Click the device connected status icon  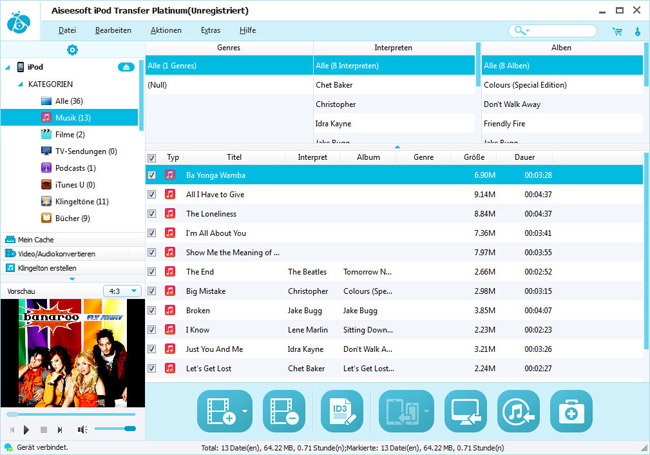[8, 448]
